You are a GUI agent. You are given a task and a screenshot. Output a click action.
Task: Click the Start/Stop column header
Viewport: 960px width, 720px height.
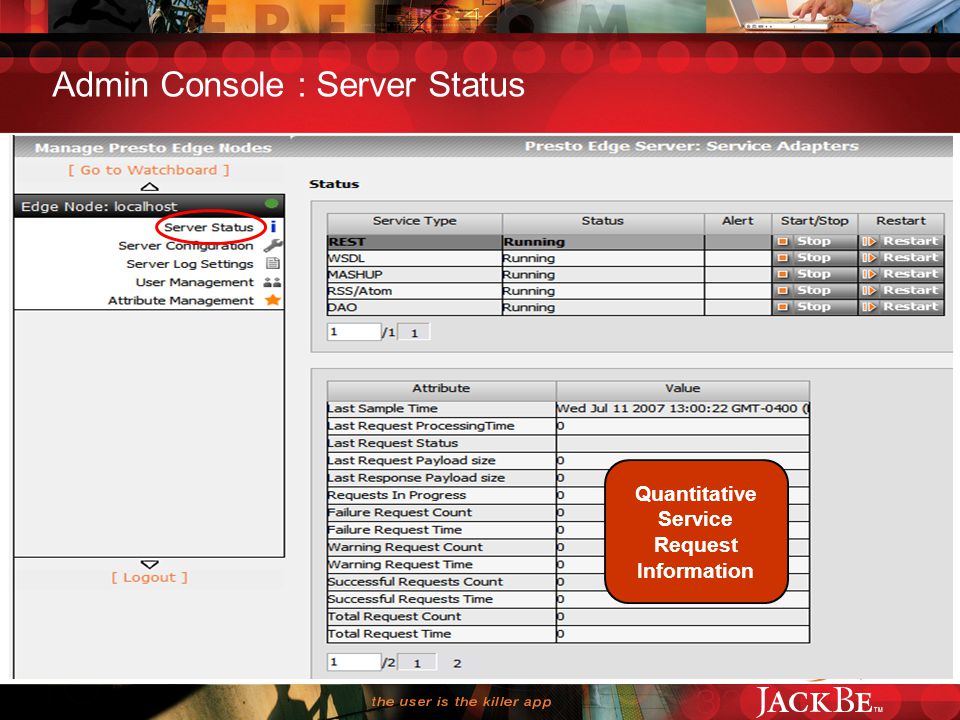[814, 222]
